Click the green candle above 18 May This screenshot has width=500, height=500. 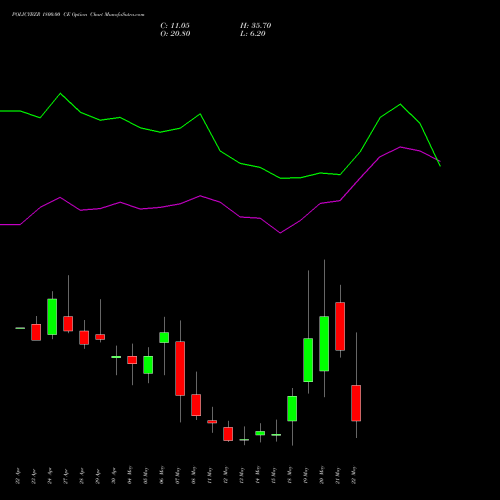(x=292, y=408)
